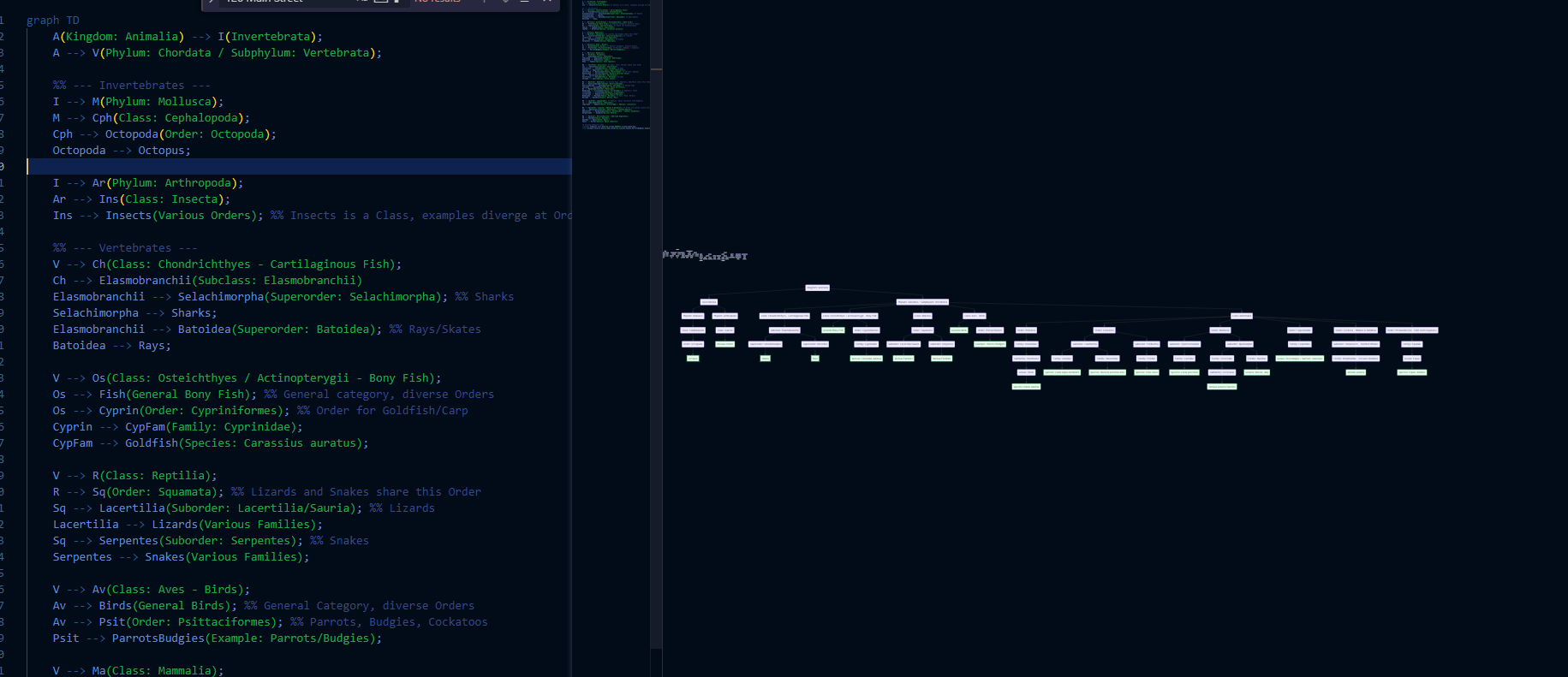Click the editor minimap code overview
Image resolution: width=1568 pixels, height=677 pixels.
pyautogui.click(x=616, y=65)
